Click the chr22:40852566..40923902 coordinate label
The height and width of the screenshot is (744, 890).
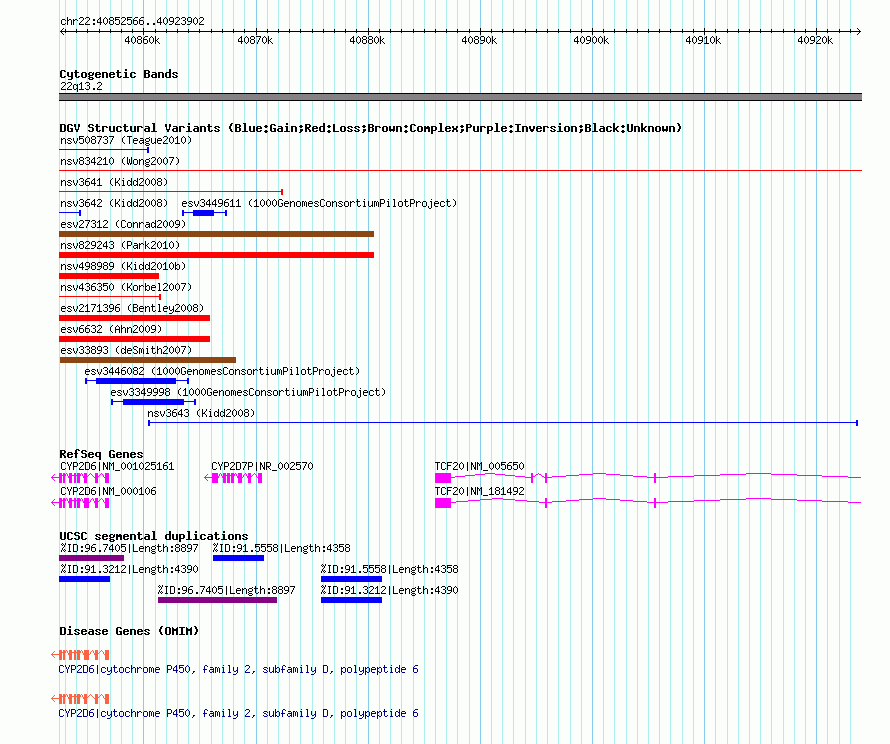pos(132,21)
